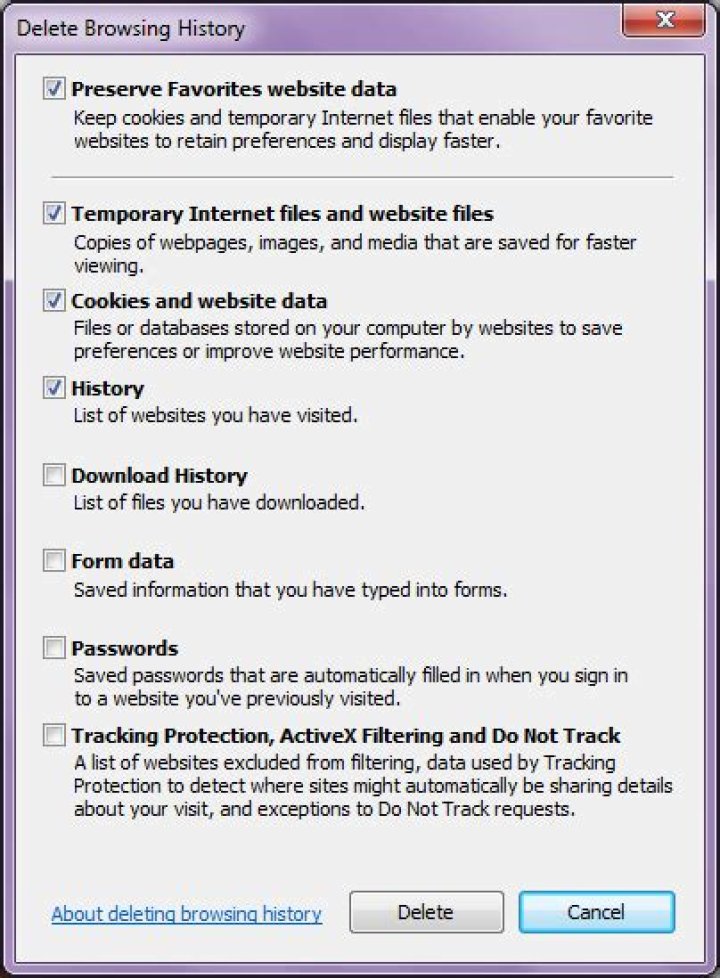Check the Passwords checkbox
The width and height of the screenshot is (720, 978).
[x=55, y=649]
